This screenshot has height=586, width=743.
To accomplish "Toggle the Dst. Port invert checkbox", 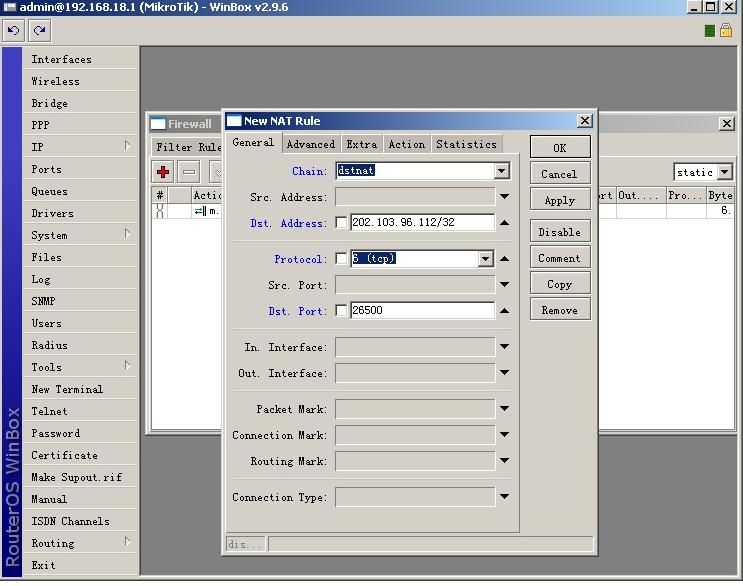I will [x=341, y=311].
